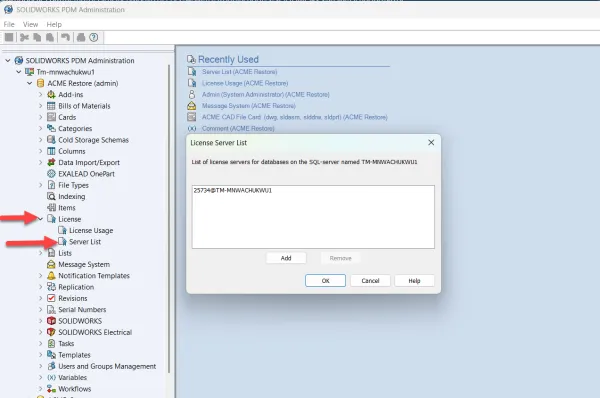Click the Users and Groups Management icon

pos(51,366)
